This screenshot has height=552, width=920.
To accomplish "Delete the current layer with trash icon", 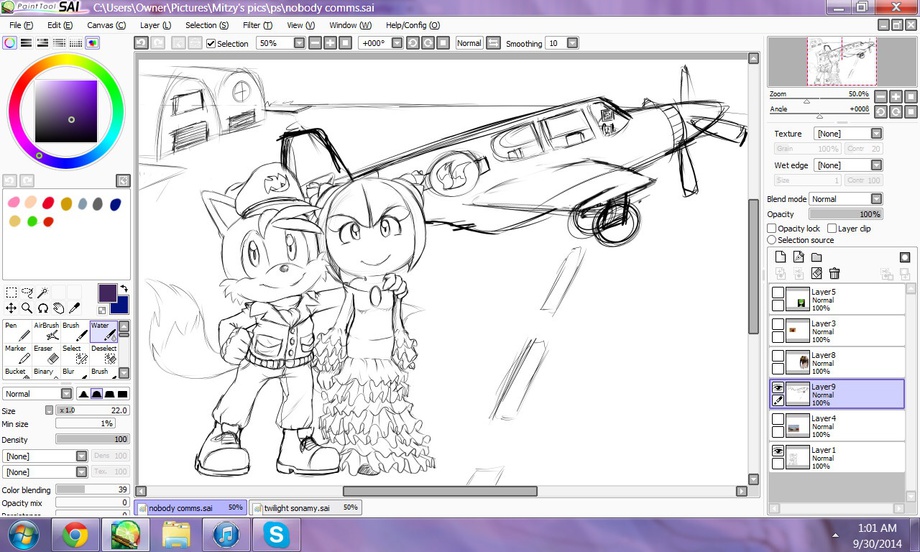I will click(834, 273).
